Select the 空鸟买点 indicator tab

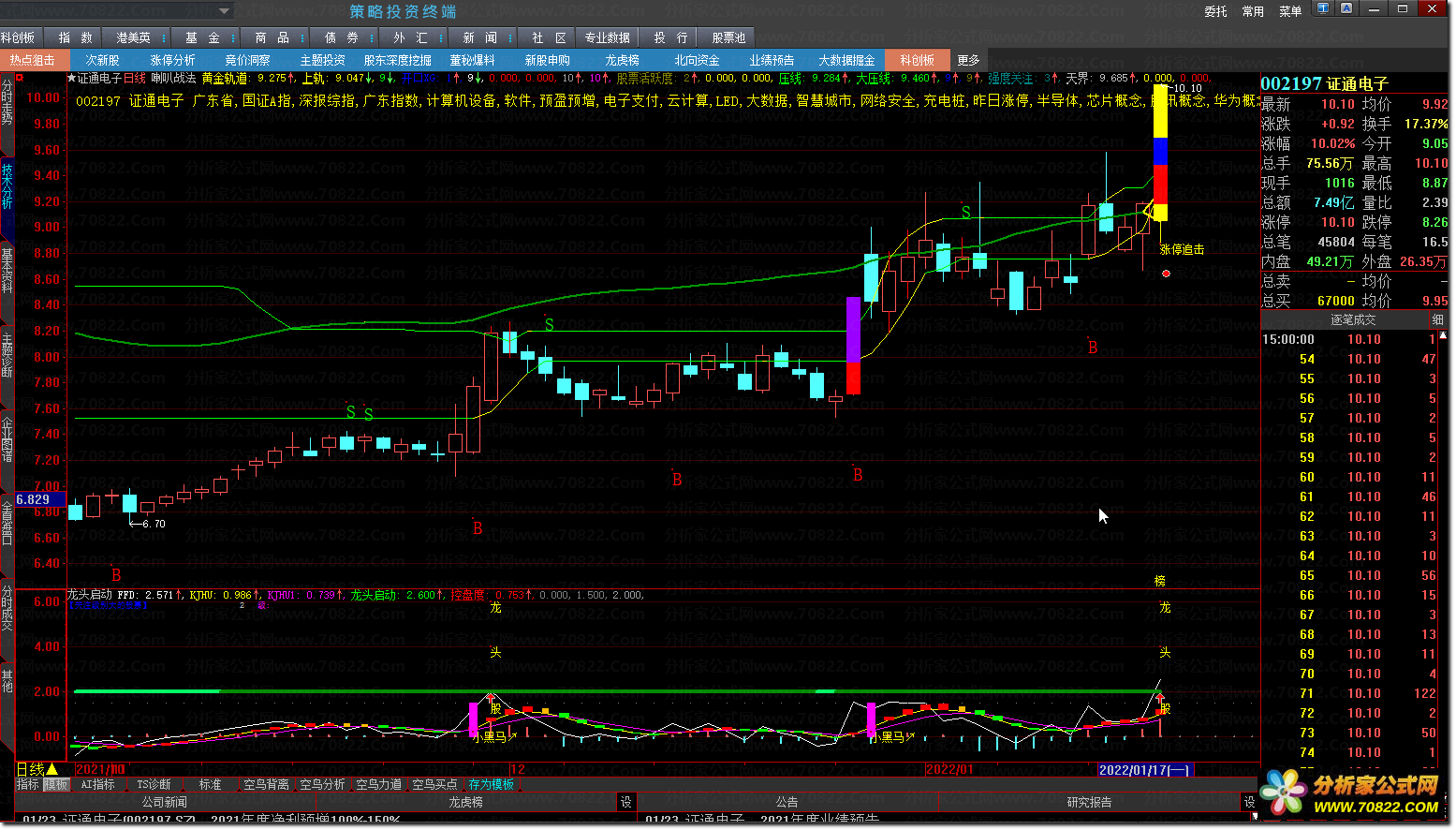(x=434, y=784)
